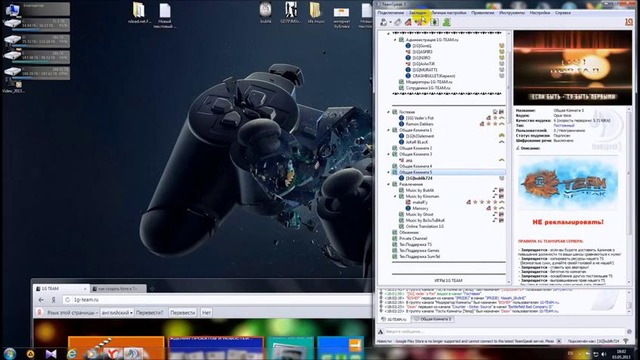Open the Личные настройки menu
This screenshot has height=360, width=640.
[449, 13]
